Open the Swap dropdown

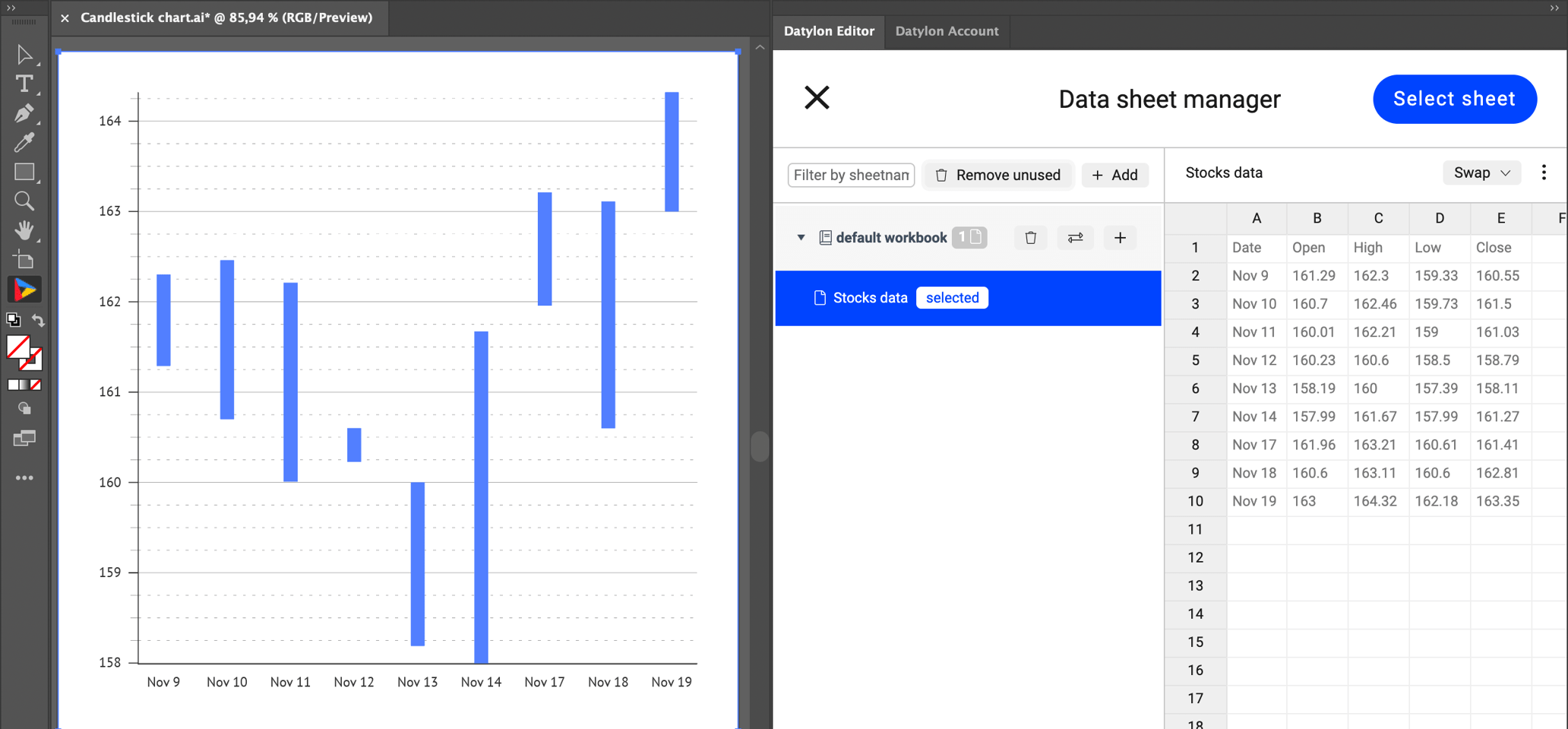coord(1481,173)
